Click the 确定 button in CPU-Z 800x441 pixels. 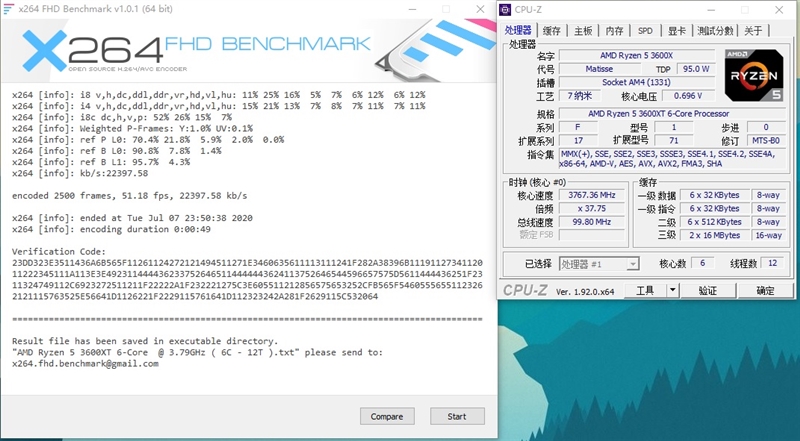pos(765,290)
